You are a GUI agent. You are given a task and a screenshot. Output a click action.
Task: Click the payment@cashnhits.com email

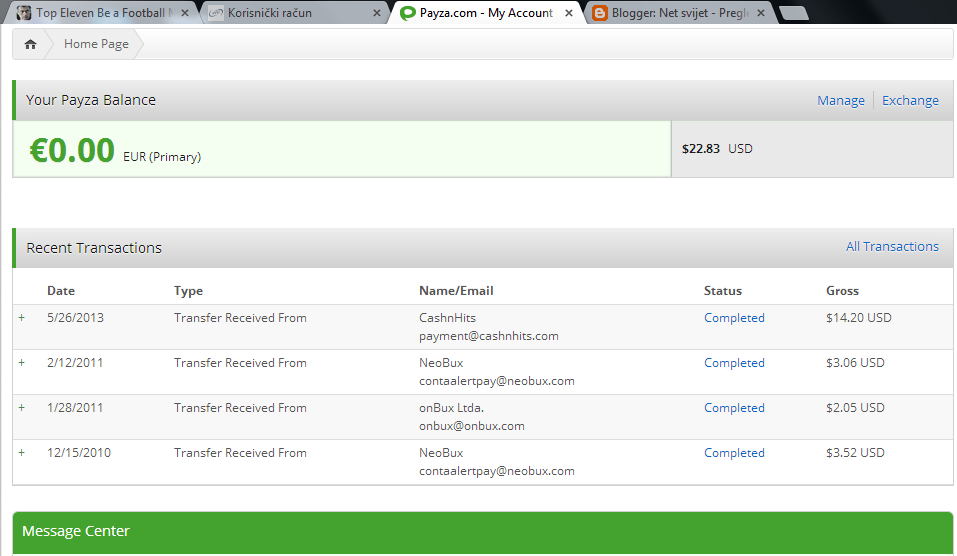pos(488,336)
